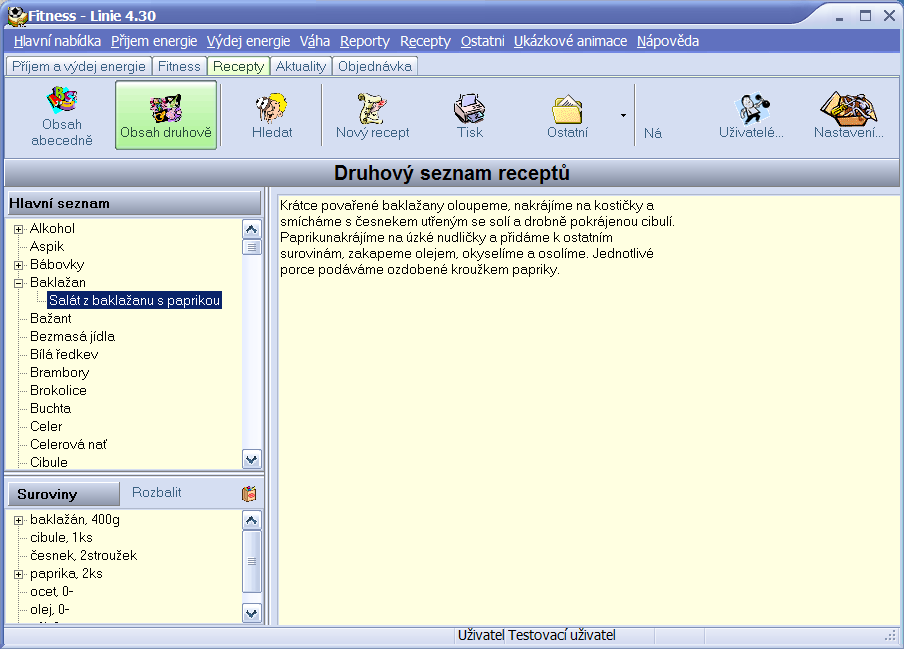This screenshot has width=904, height=649.
Task: Switch to the Fitness tab
Action: [179, 66]
